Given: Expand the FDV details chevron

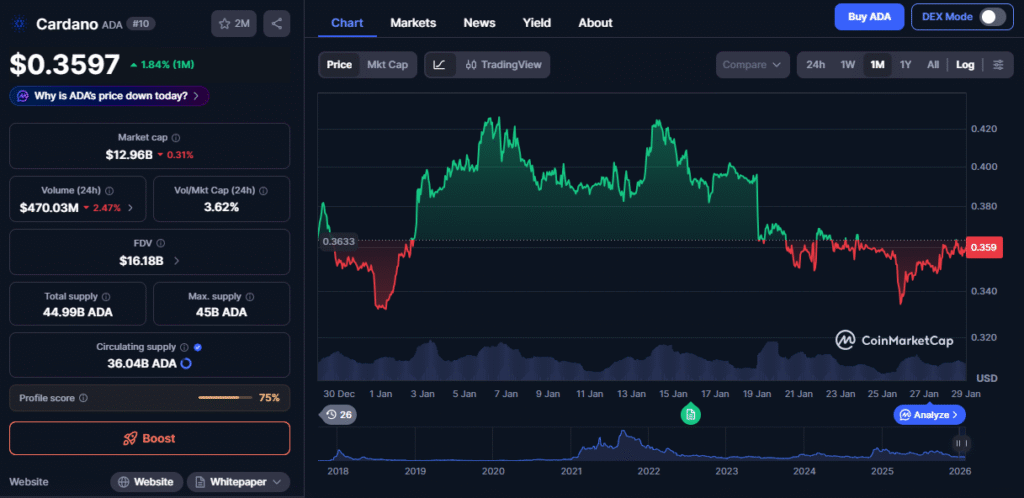Looking at the screenshot, I should [177, 261].
